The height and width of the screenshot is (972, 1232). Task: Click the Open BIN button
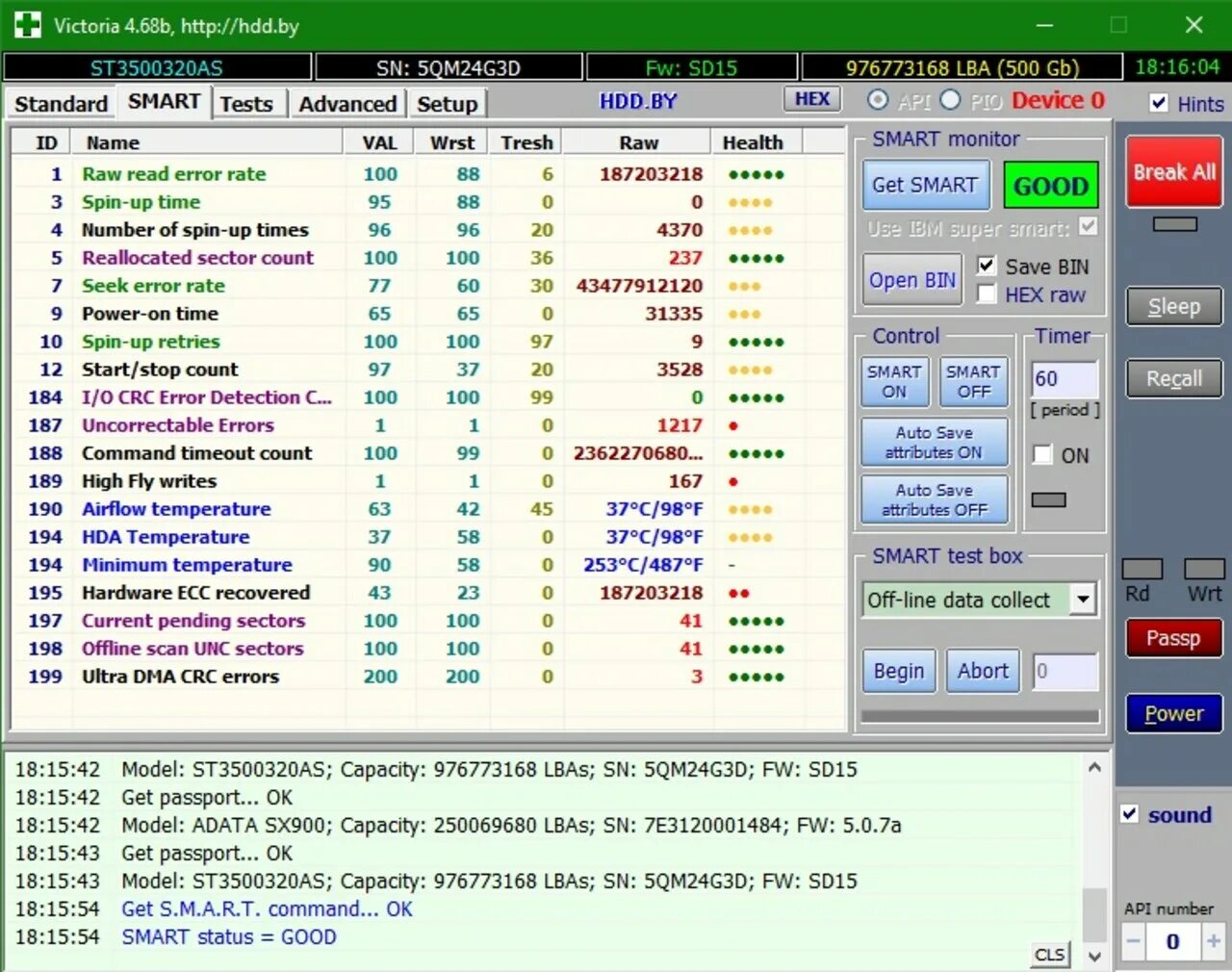click(x=911, y=279)
